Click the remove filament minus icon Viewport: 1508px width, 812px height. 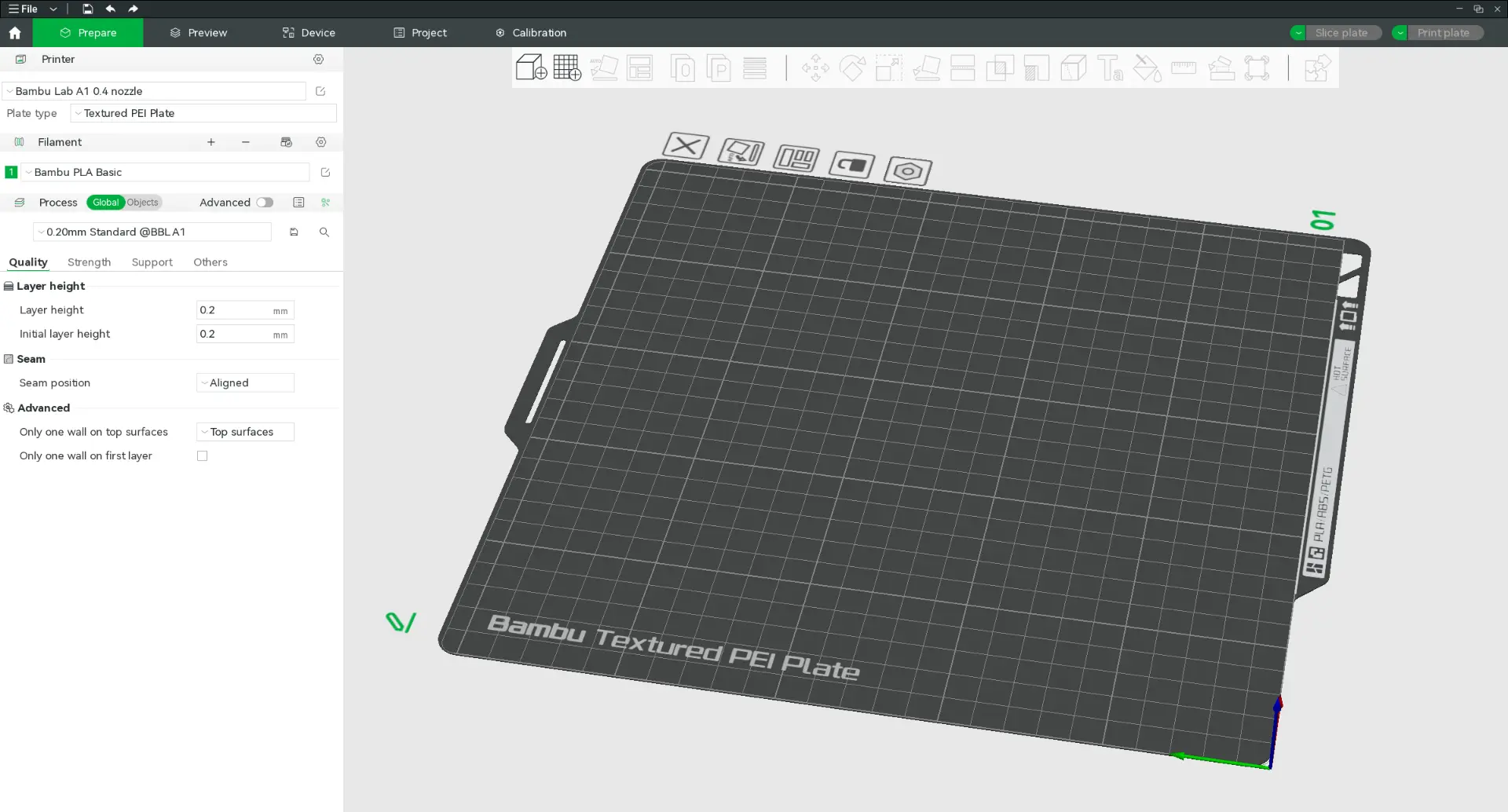click(x=246, y=142)
